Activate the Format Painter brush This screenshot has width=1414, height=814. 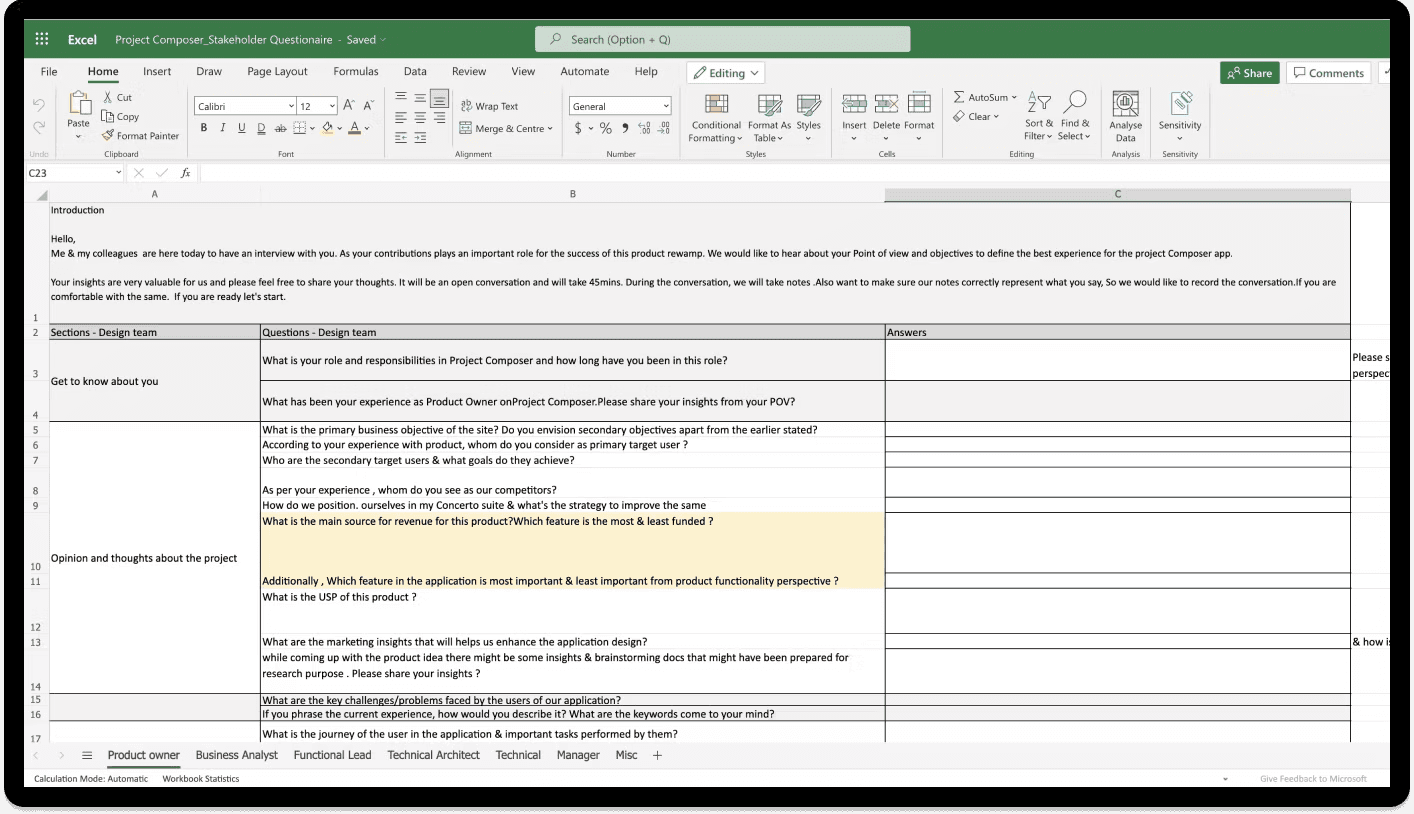pyautogui.click(x=108, y=135)
